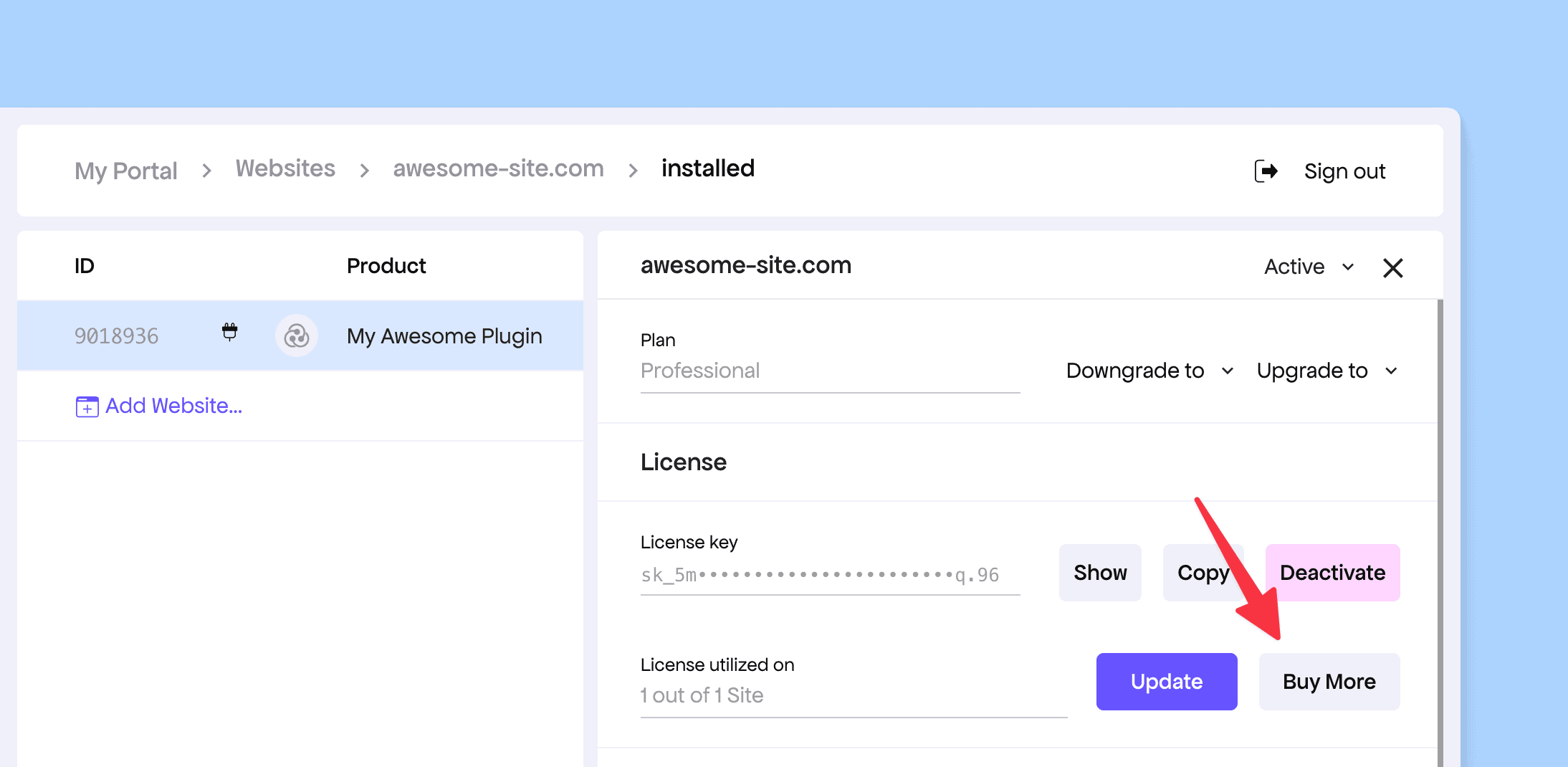Go to My Portal breadcrumb
Image resolution: width=1568 pixels, height=767 pixels.
[x=126, y=171]
